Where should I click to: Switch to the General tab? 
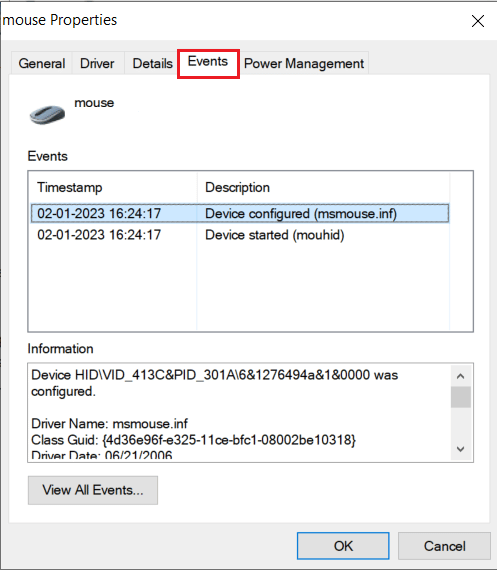pos(42,64)
